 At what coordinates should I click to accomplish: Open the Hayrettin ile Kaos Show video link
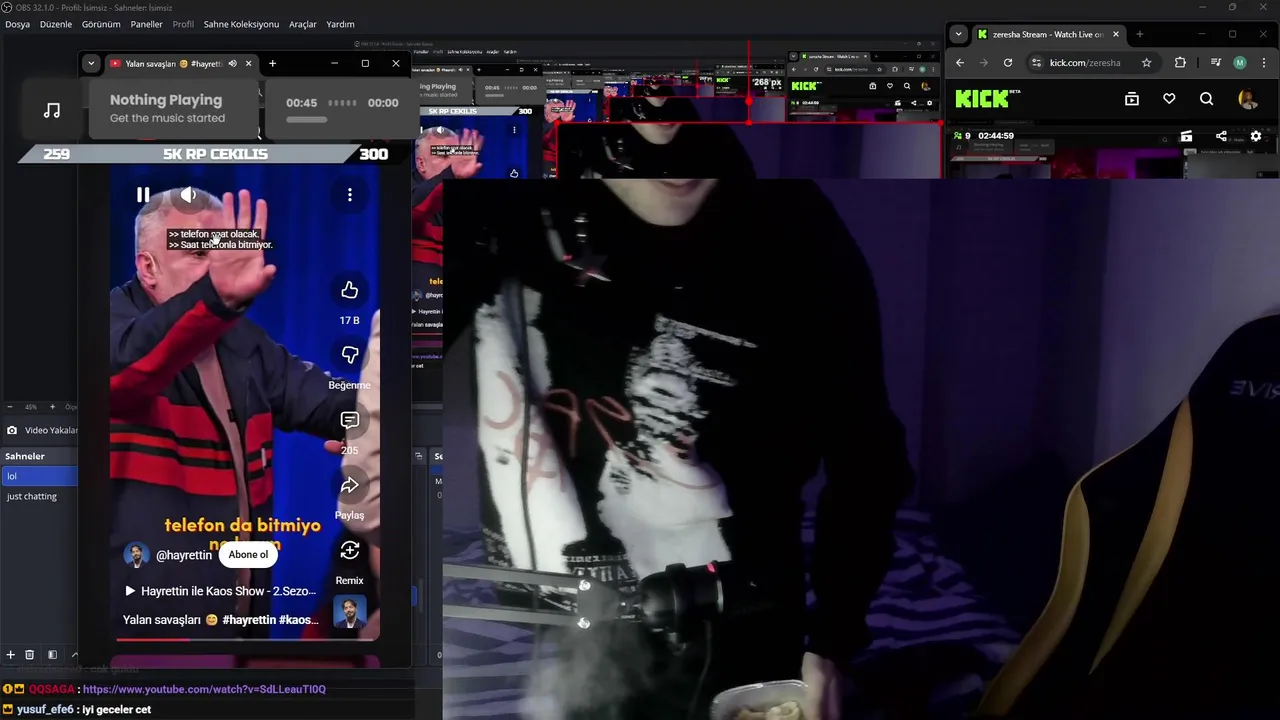tap(220, 591)
